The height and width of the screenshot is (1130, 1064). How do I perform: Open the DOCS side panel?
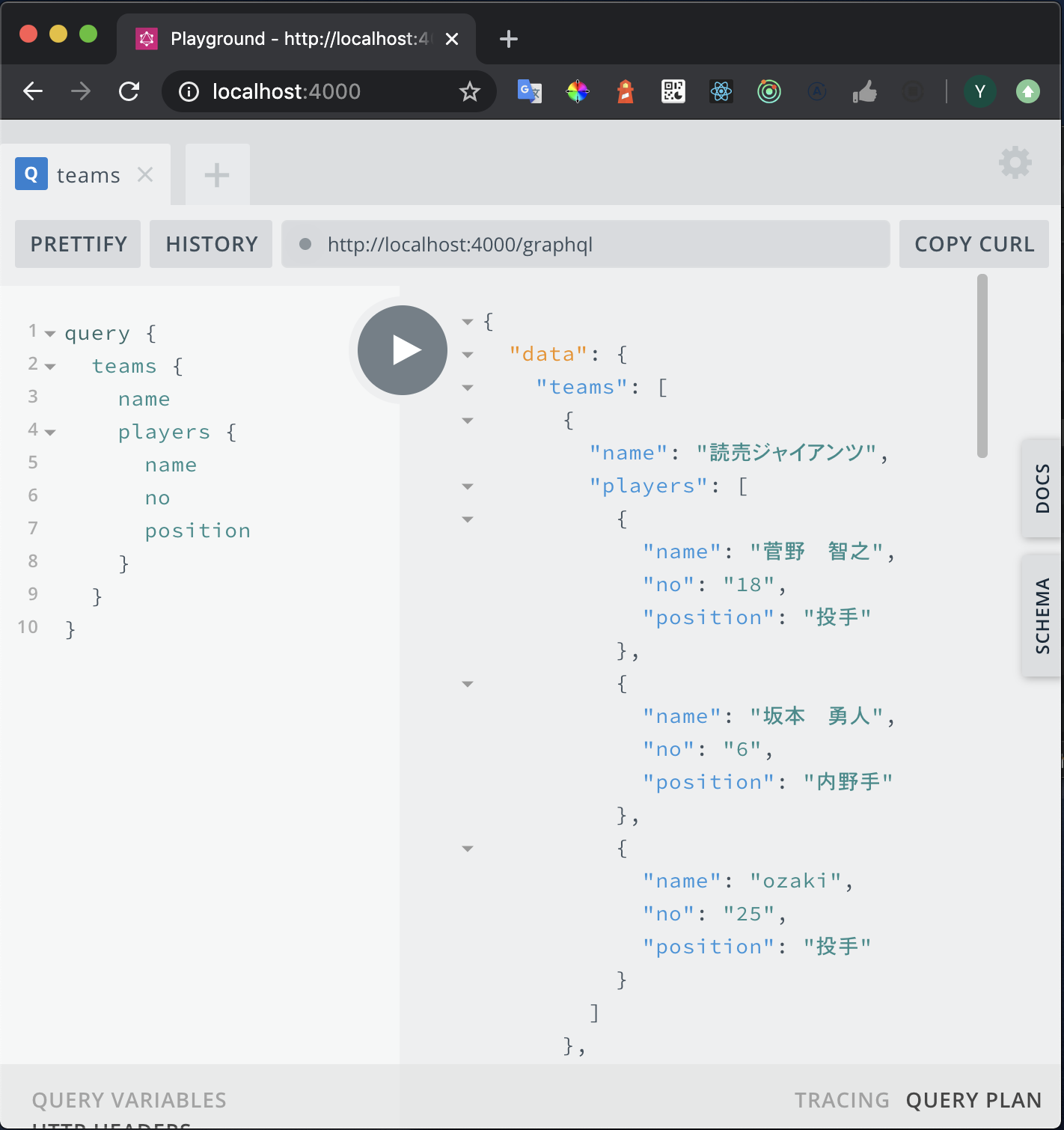[x=1042, y=489]
